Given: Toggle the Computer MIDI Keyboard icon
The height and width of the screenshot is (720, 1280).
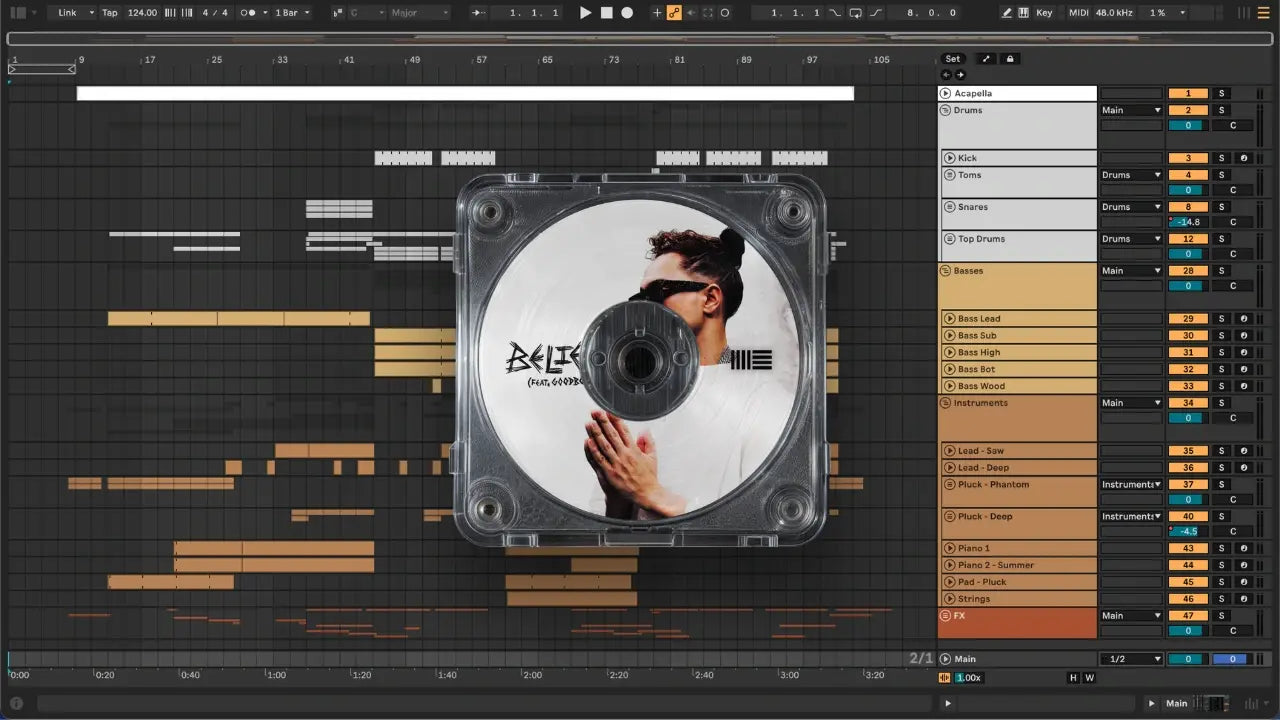Looking at the screenshot, I should pyautogui.click(x=1023, y=13).
